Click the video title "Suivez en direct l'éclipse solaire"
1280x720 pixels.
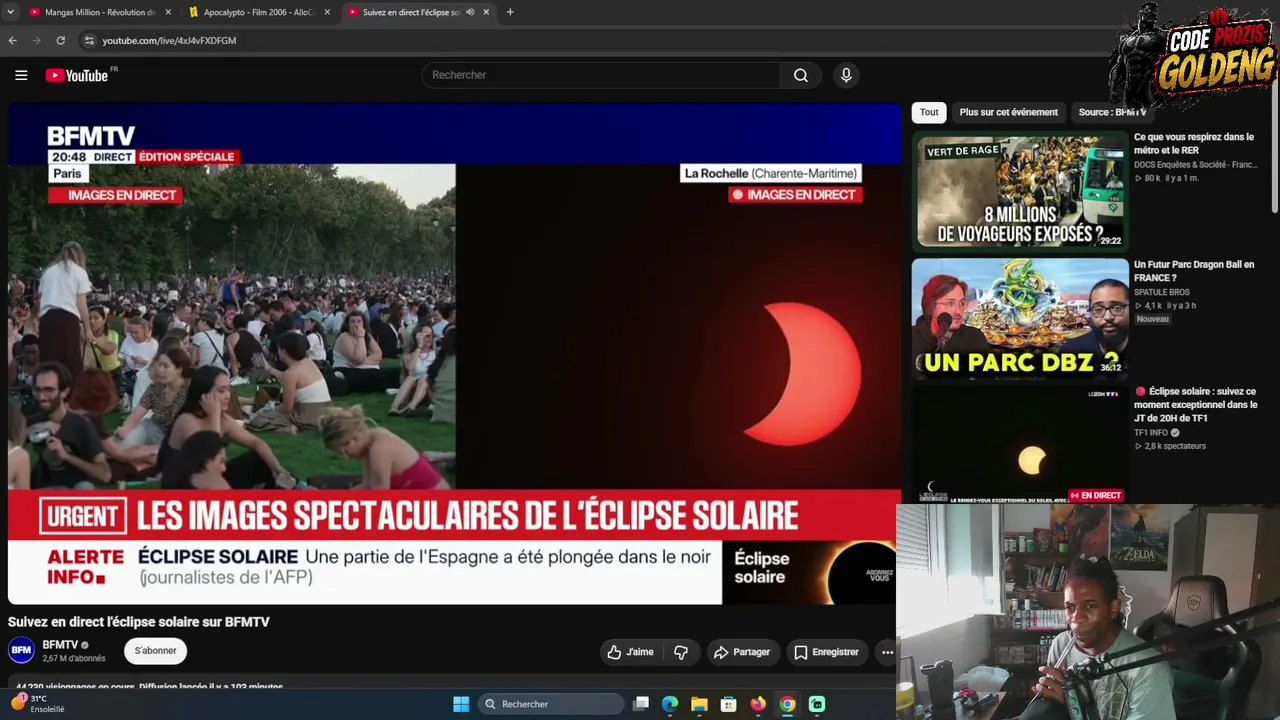tap(139, 622)
